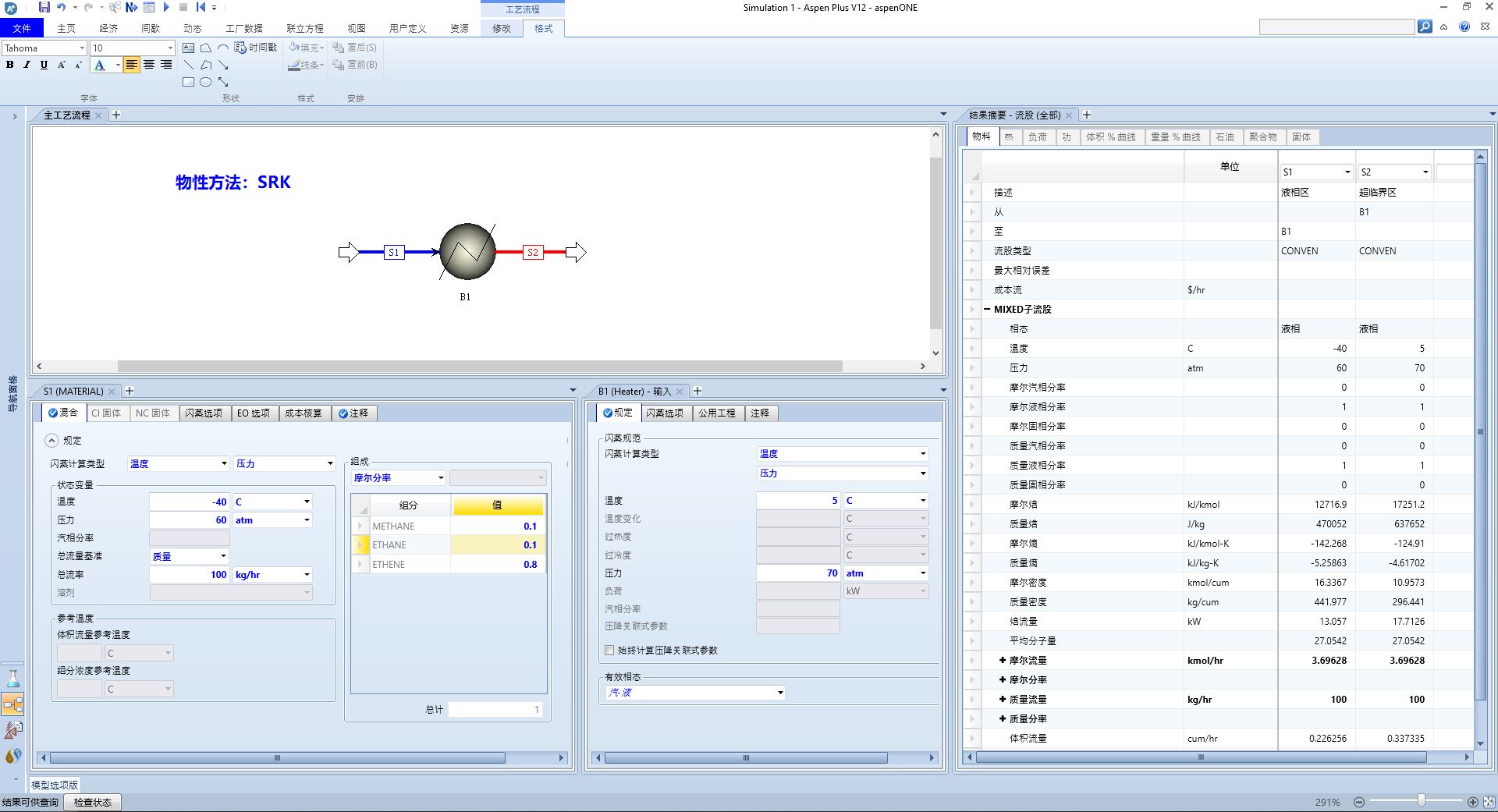The image size is (1498, 812).
Task: Click the B1 heater block on the flowsheet
Action: click(x=467, y=251)
